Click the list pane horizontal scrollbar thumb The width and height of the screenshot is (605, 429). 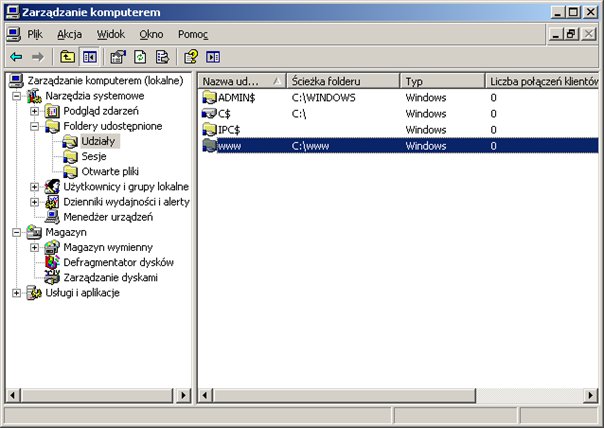pyautogui.click(x=344, y=395)
